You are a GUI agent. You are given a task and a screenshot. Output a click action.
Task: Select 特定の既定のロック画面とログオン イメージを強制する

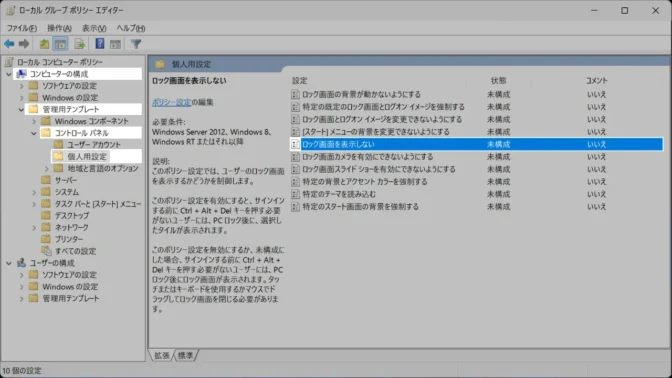pyautogui.click(x=383, y=107)
